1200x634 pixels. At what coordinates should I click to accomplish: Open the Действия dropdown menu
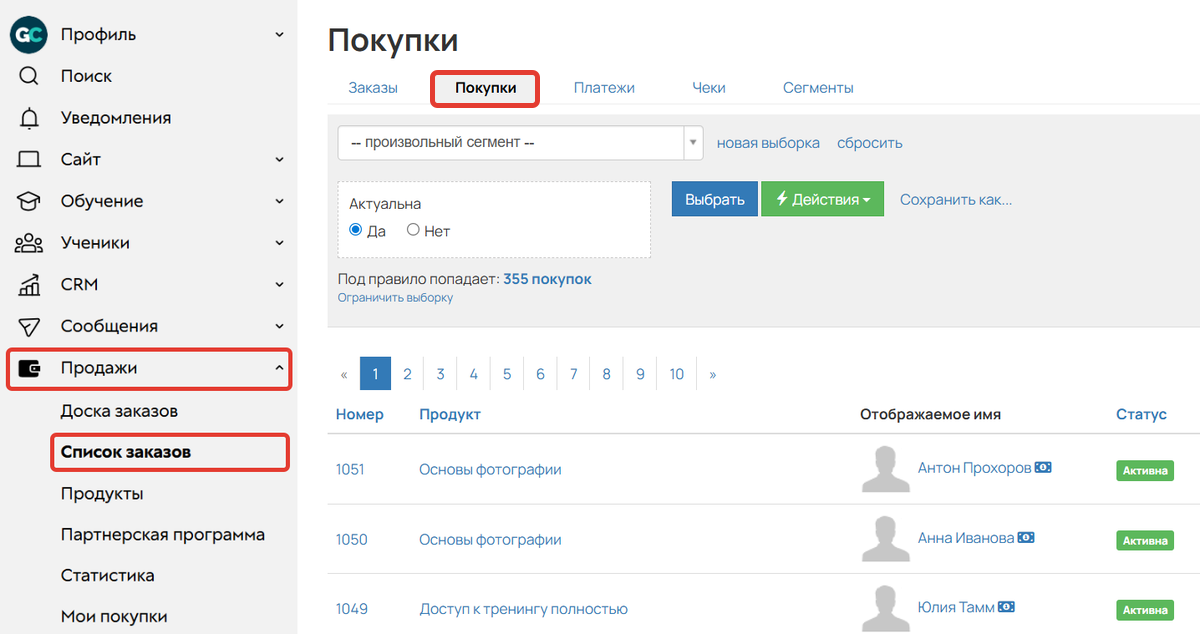click(822, 198)
